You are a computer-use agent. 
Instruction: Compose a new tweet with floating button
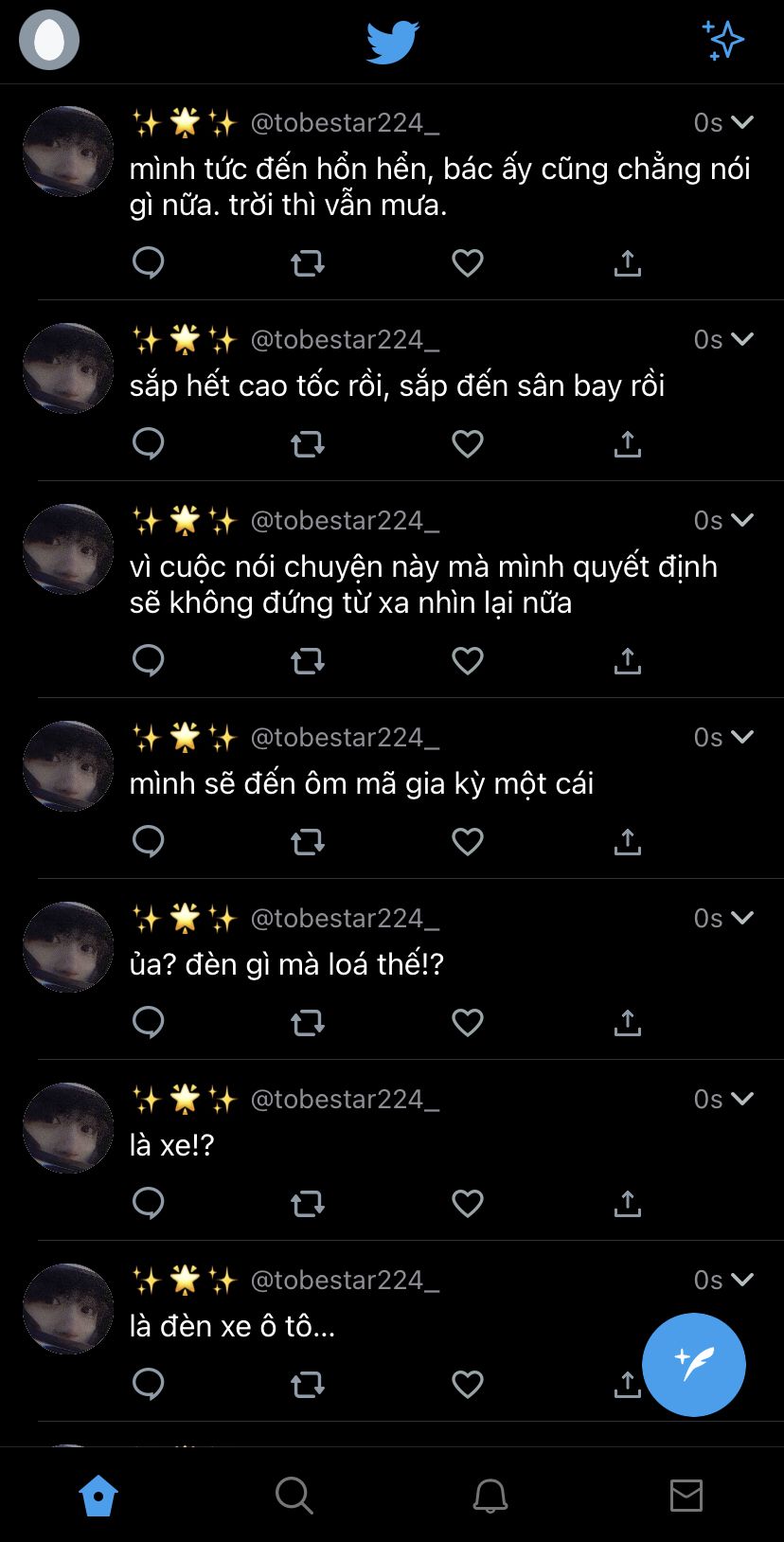(693, 1364)
